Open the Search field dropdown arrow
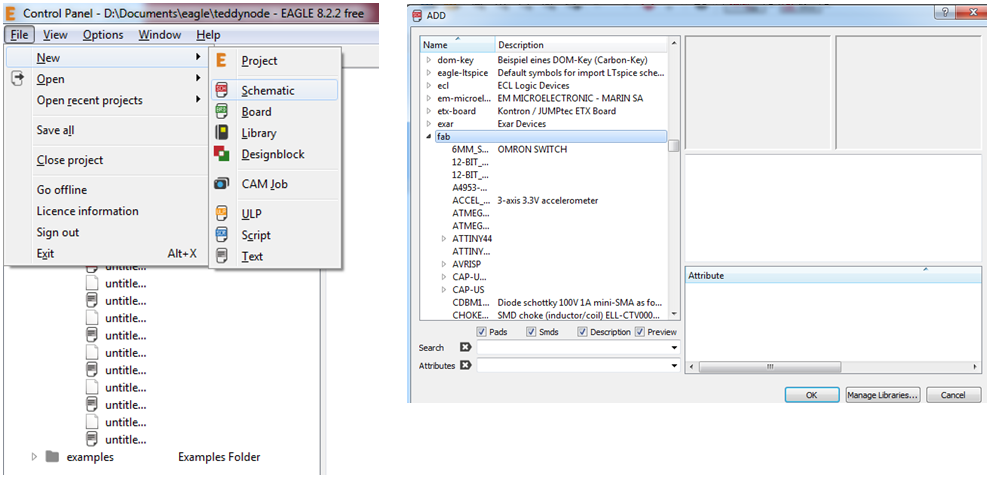987x486 pixels. click(x=674, y=348)
